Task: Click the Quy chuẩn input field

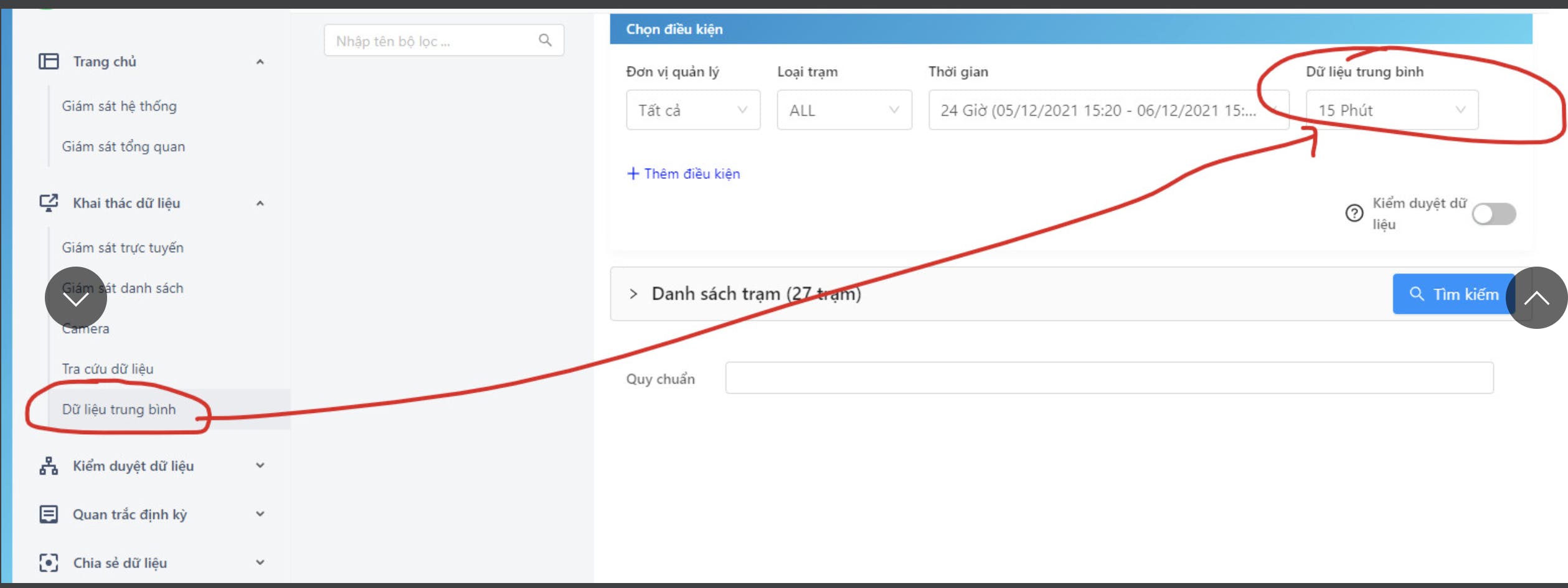Action: coord(1109,378)
